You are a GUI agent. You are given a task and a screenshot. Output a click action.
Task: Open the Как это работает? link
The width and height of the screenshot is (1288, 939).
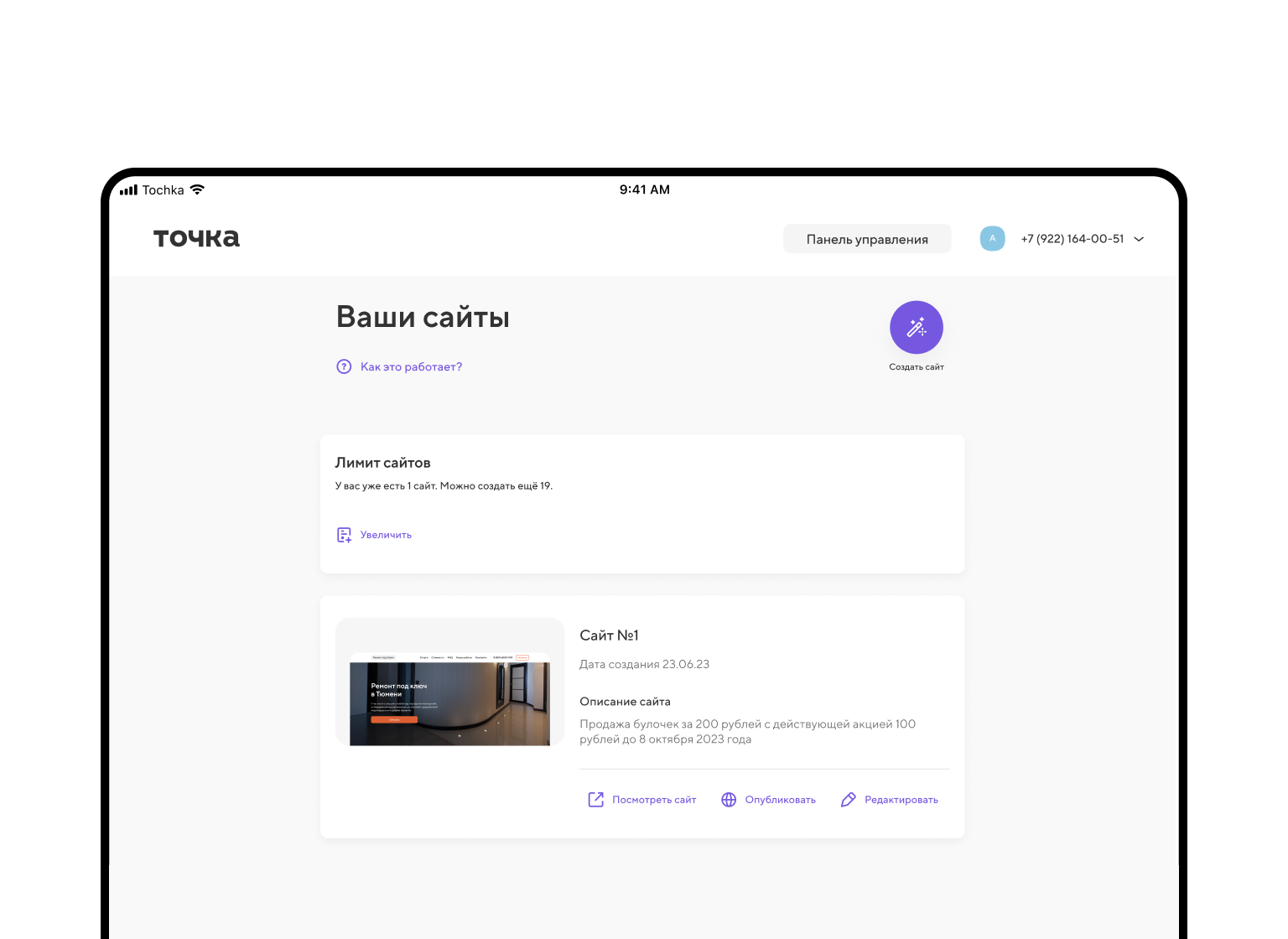pos(411,366)
